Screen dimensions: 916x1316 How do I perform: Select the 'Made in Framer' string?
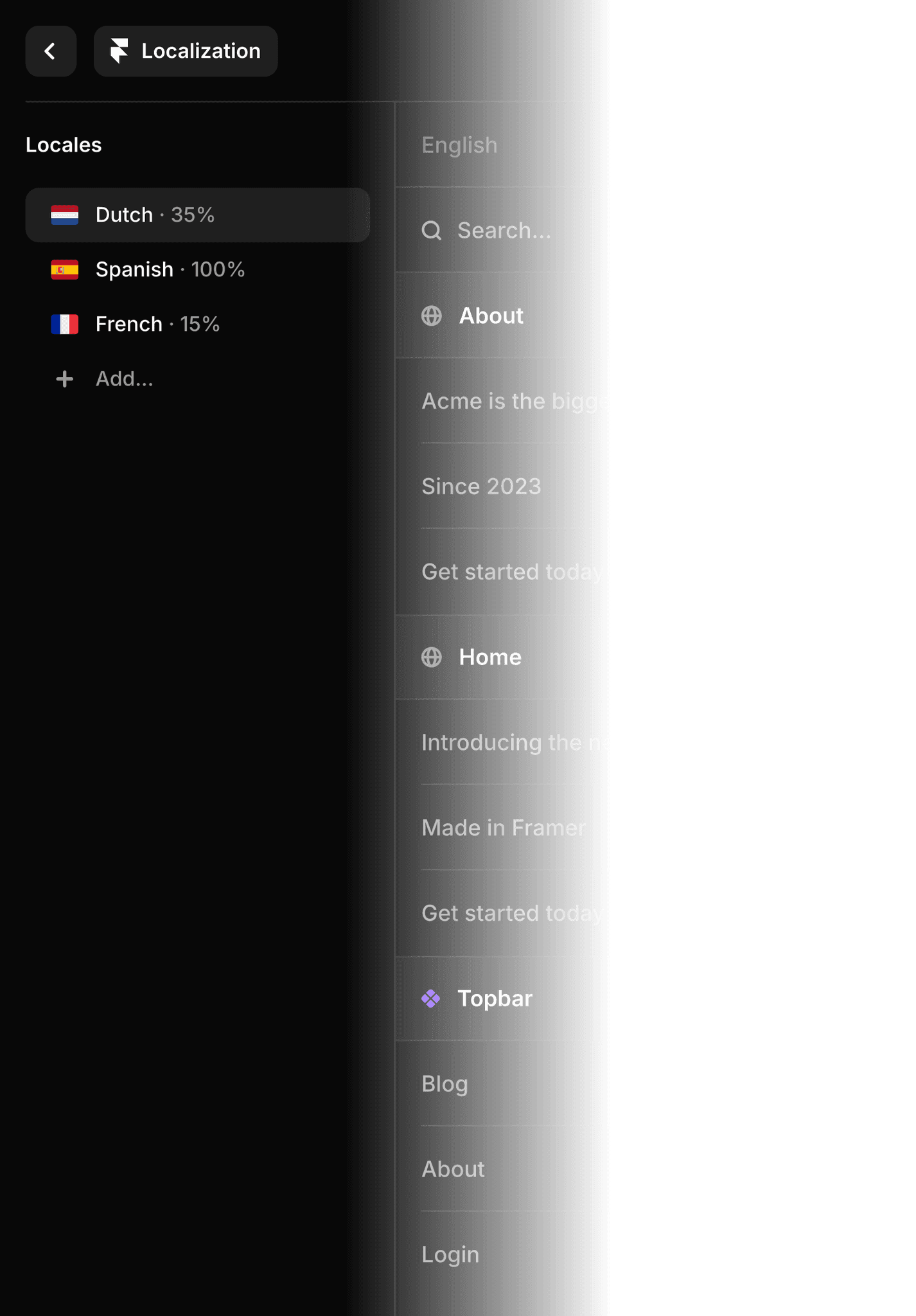(503, 828)
